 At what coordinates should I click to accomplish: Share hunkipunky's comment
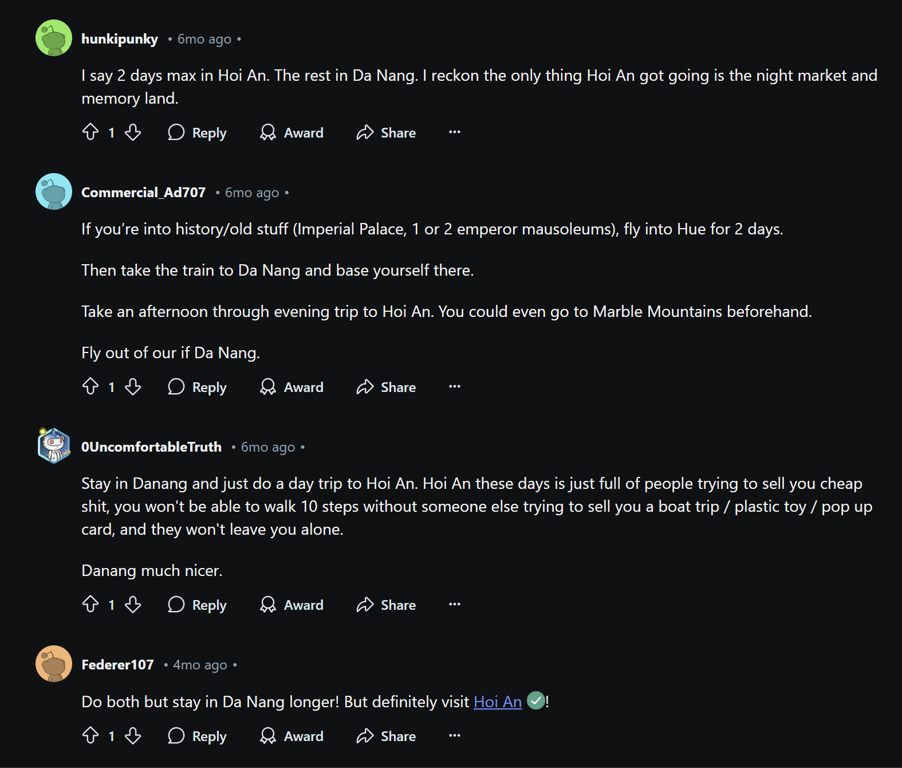(386, 132)
